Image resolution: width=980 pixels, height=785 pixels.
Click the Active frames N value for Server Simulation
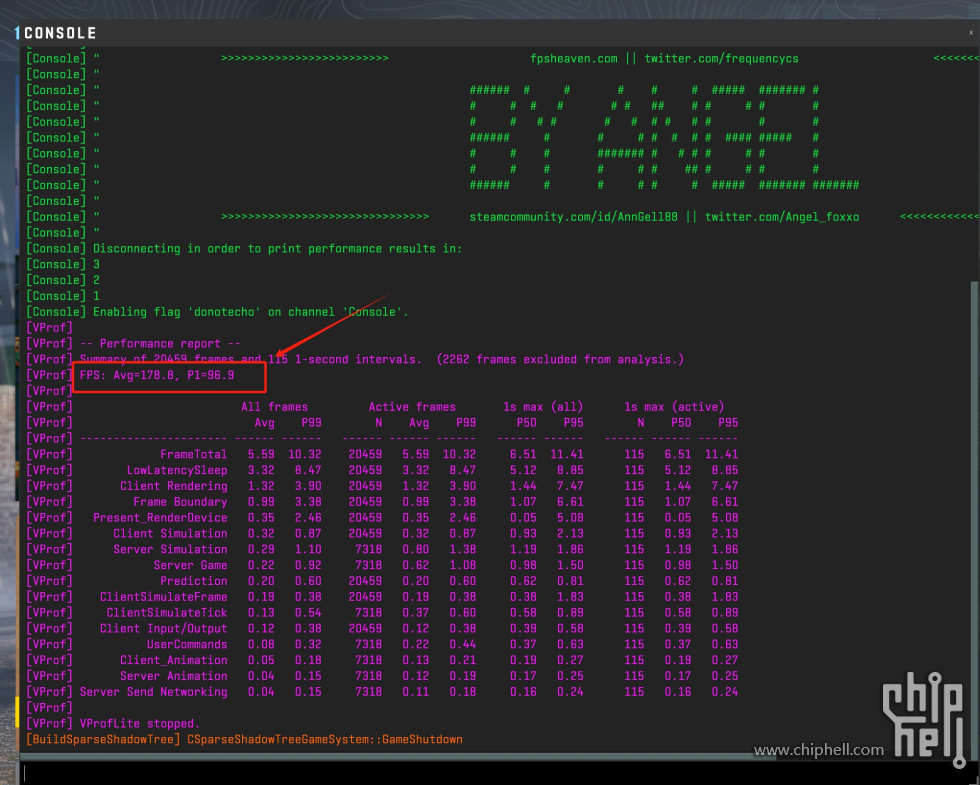pyautogui.click(x=368, y=549)
